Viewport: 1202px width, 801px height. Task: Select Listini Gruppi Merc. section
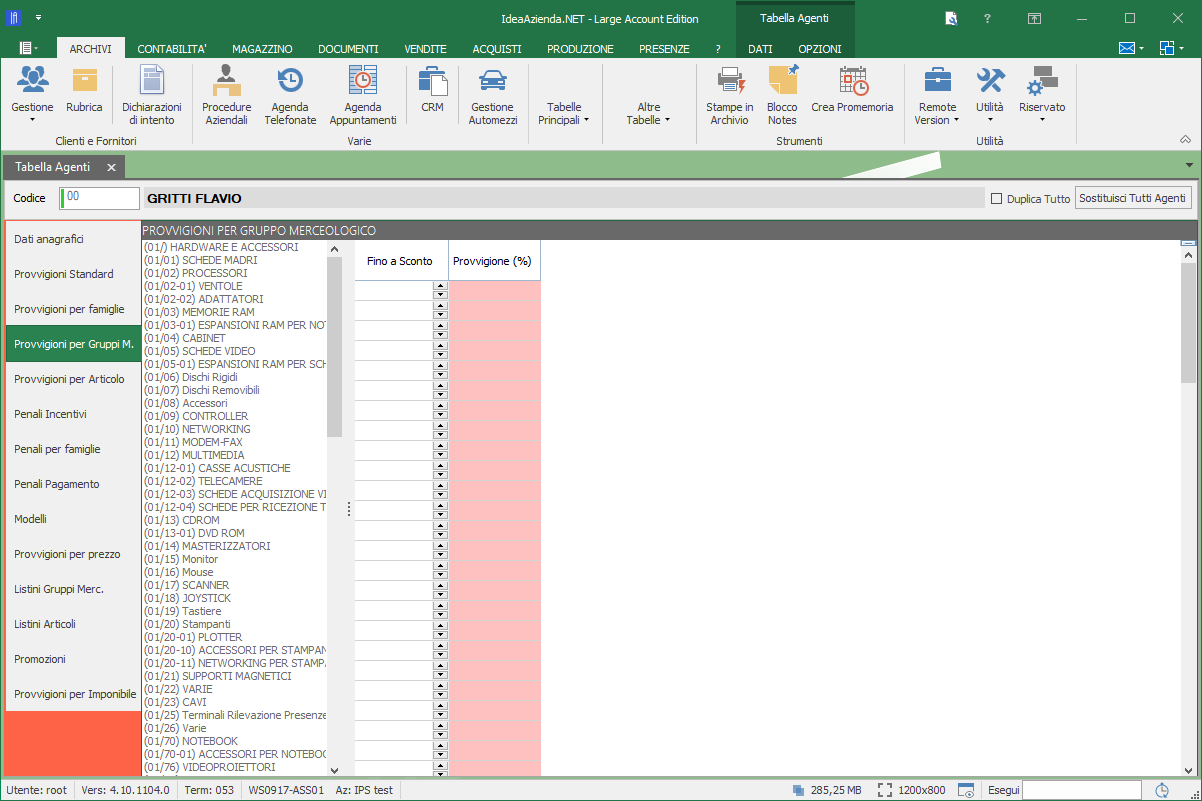click(x=73, y=589)
